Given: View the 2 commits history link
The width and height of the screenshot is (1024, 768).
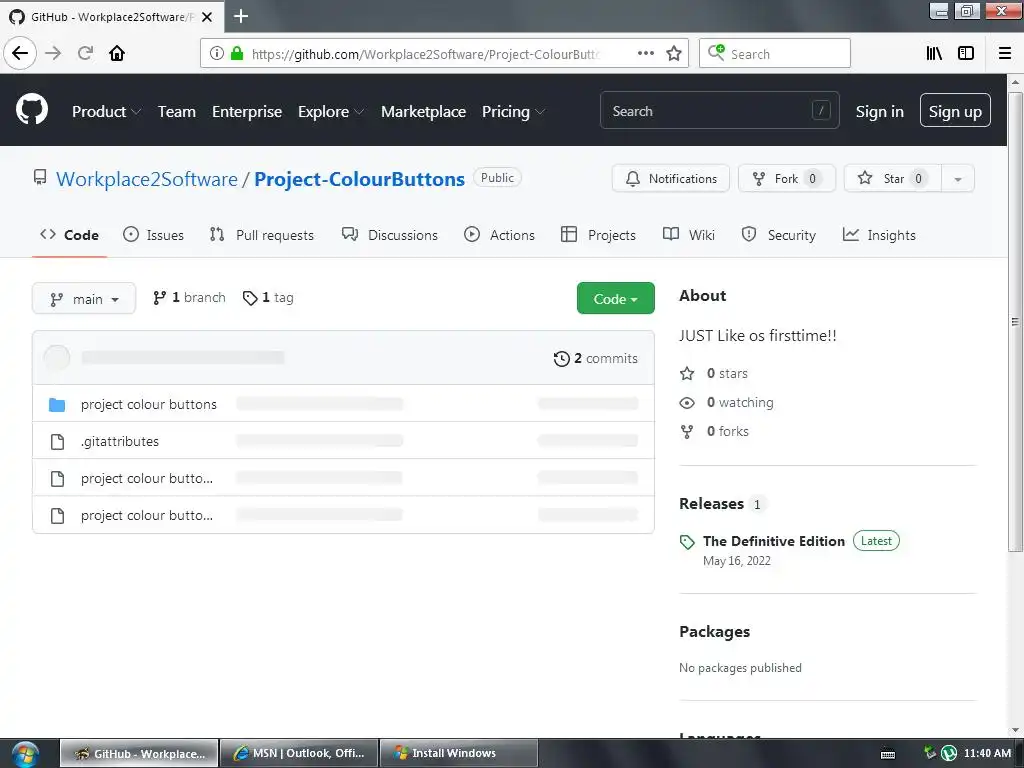Looking at the screenshot, I should point(596,359).
